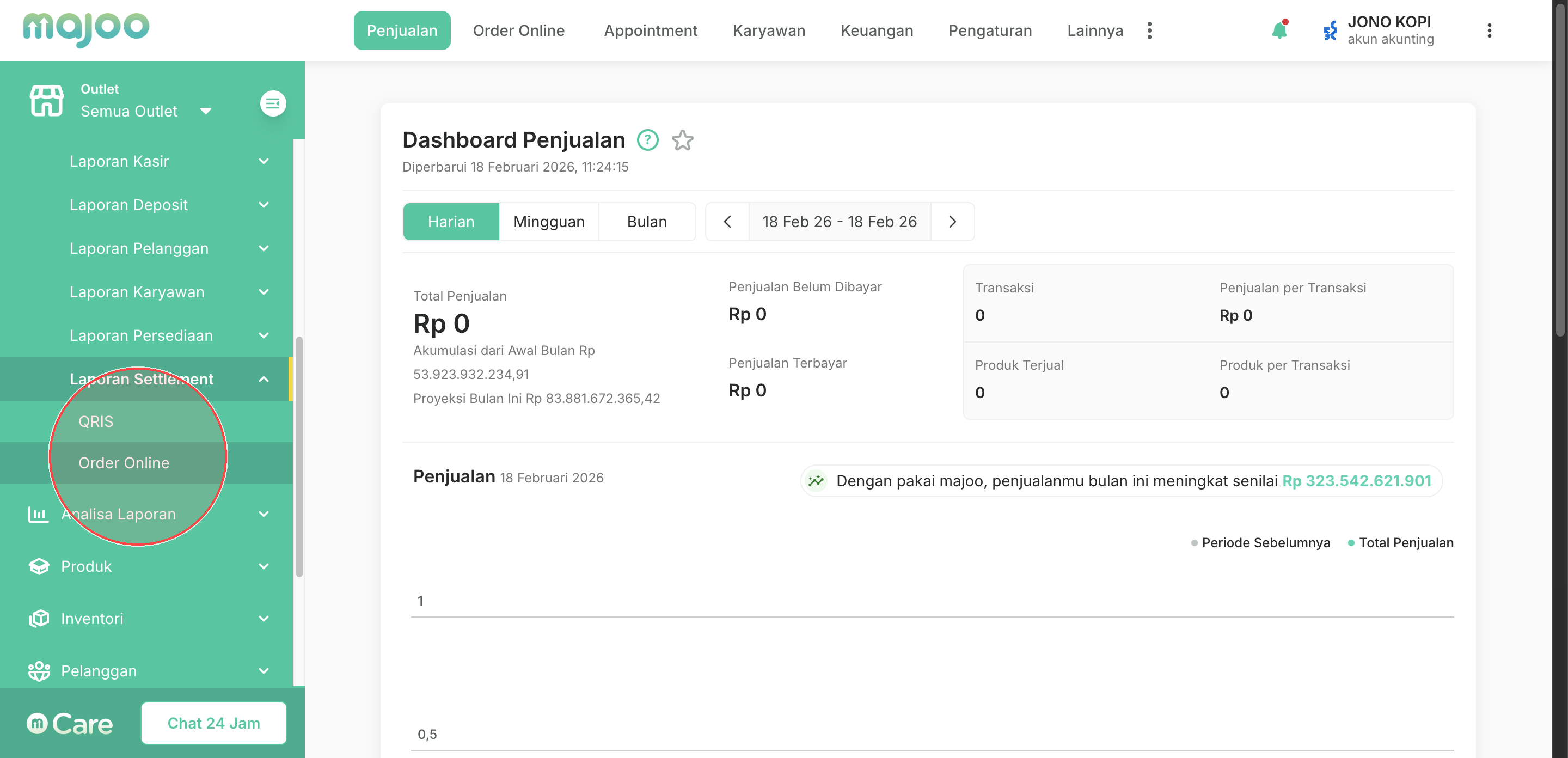Select the Harian period option
This screenshot has width=1568, height=758.
[450, 222]
